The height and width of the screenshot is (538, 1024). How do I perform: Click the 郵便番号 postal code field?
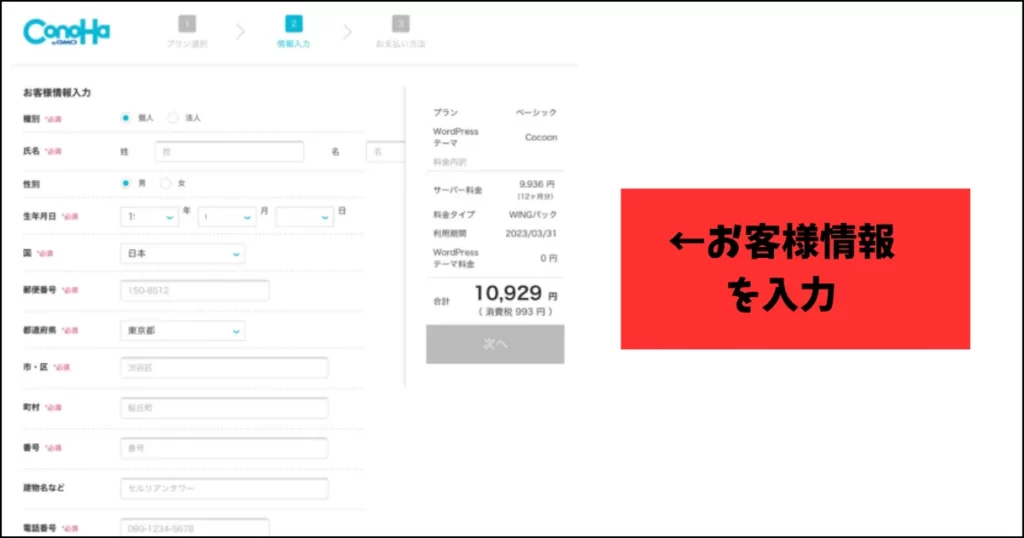195,291
